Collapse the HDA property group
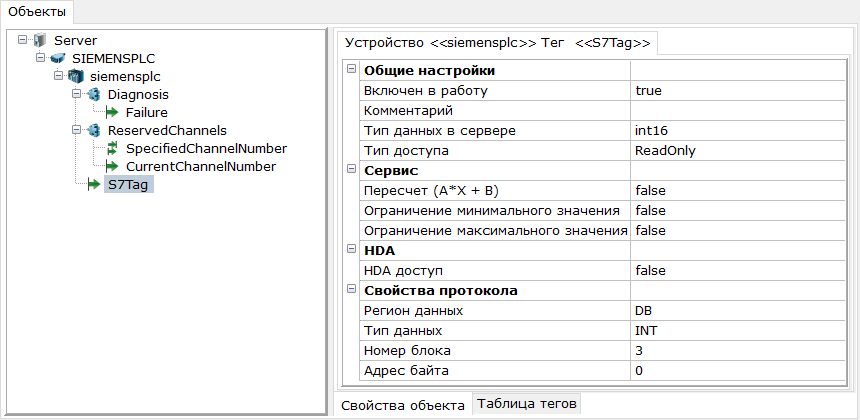 (x=352, y=249)
